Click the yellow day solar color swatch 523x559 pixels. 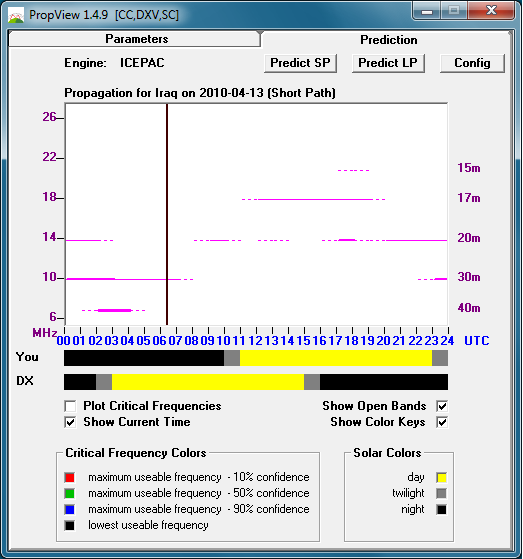coord(442,477)
